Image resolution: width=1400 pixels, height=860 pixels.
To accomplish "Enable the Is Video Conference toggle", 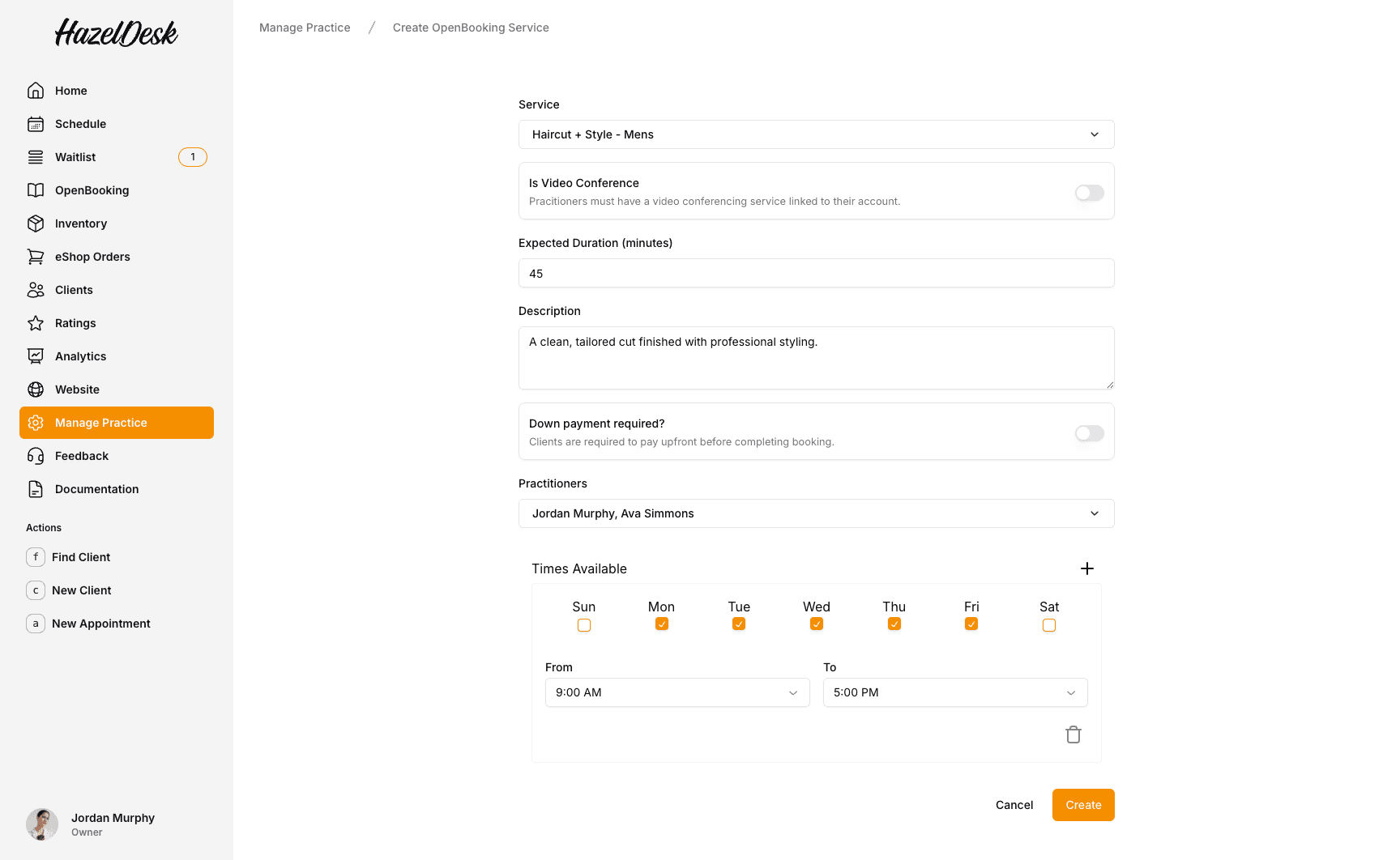I will coord(1089,192).
